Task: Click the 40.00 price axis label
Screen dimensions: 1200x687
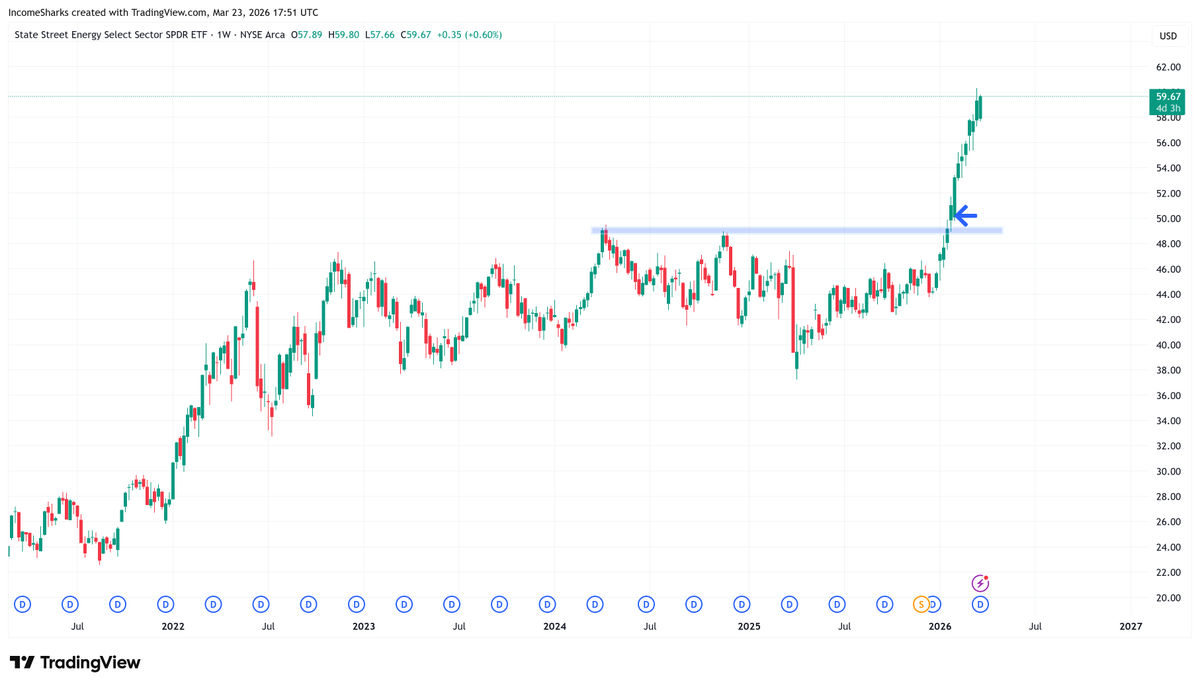Action: pyautogui.click(x=1168, y=345)
